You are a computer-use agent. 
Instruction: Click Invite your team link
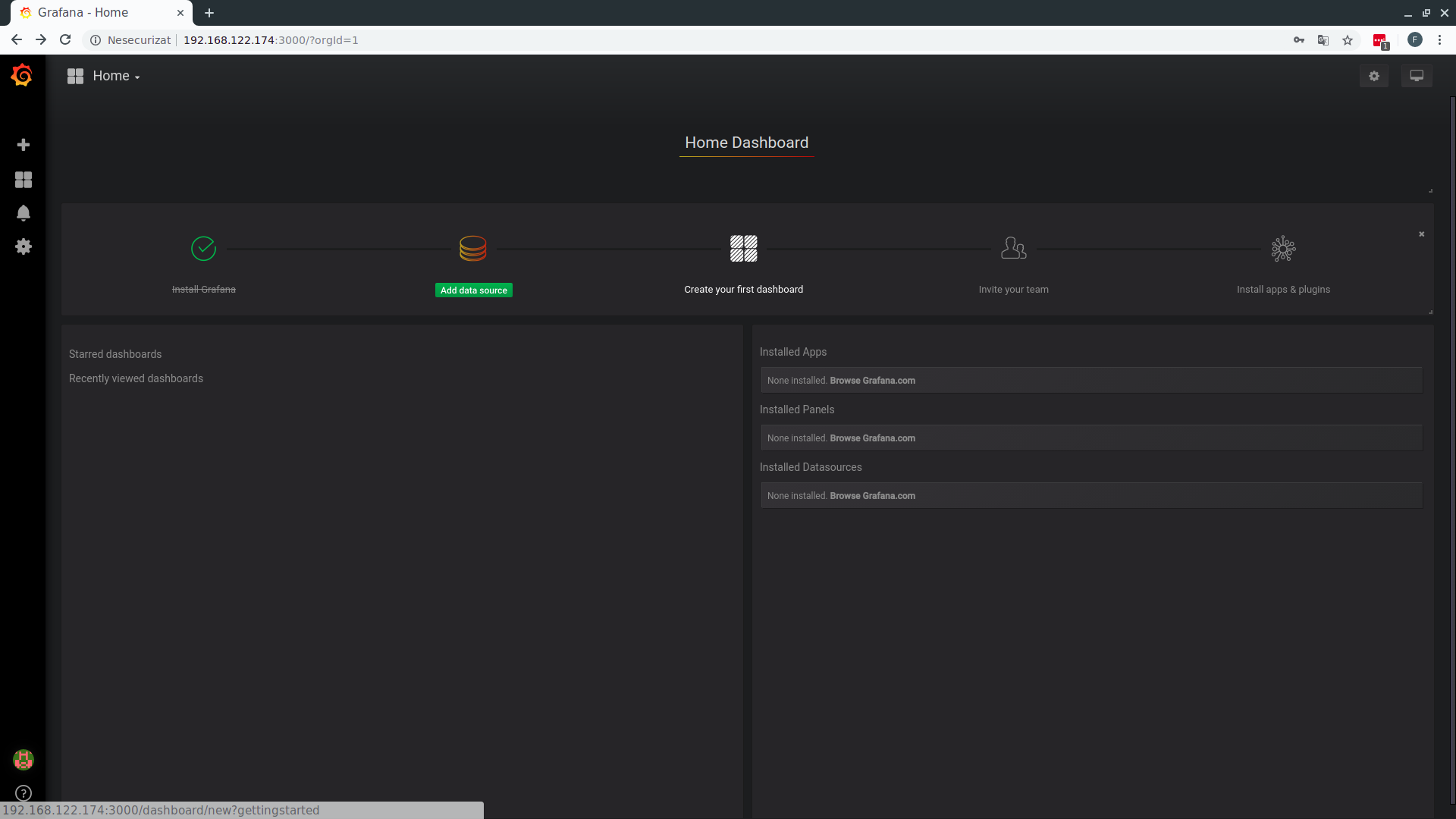coord(1014,290)
